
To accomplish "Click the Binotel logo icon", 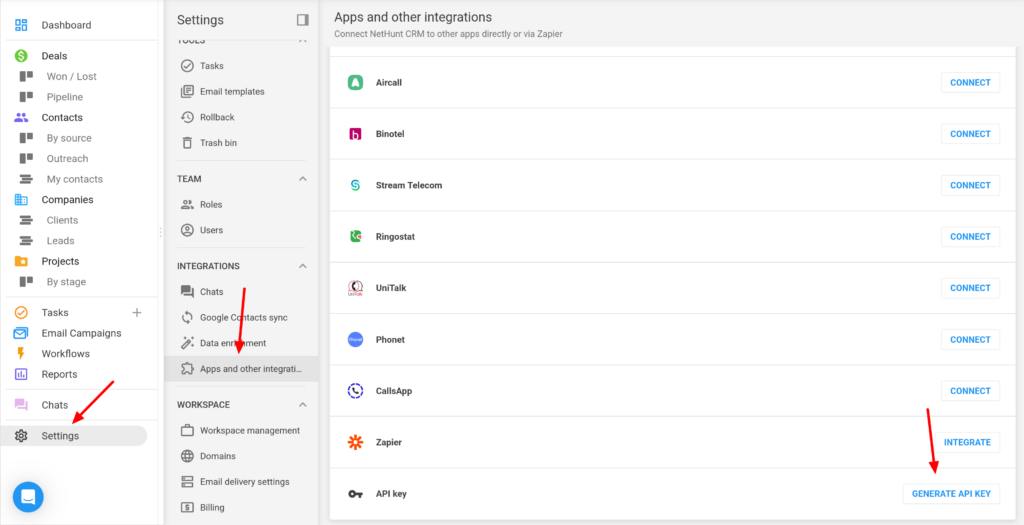I will [x=355, y=134].
